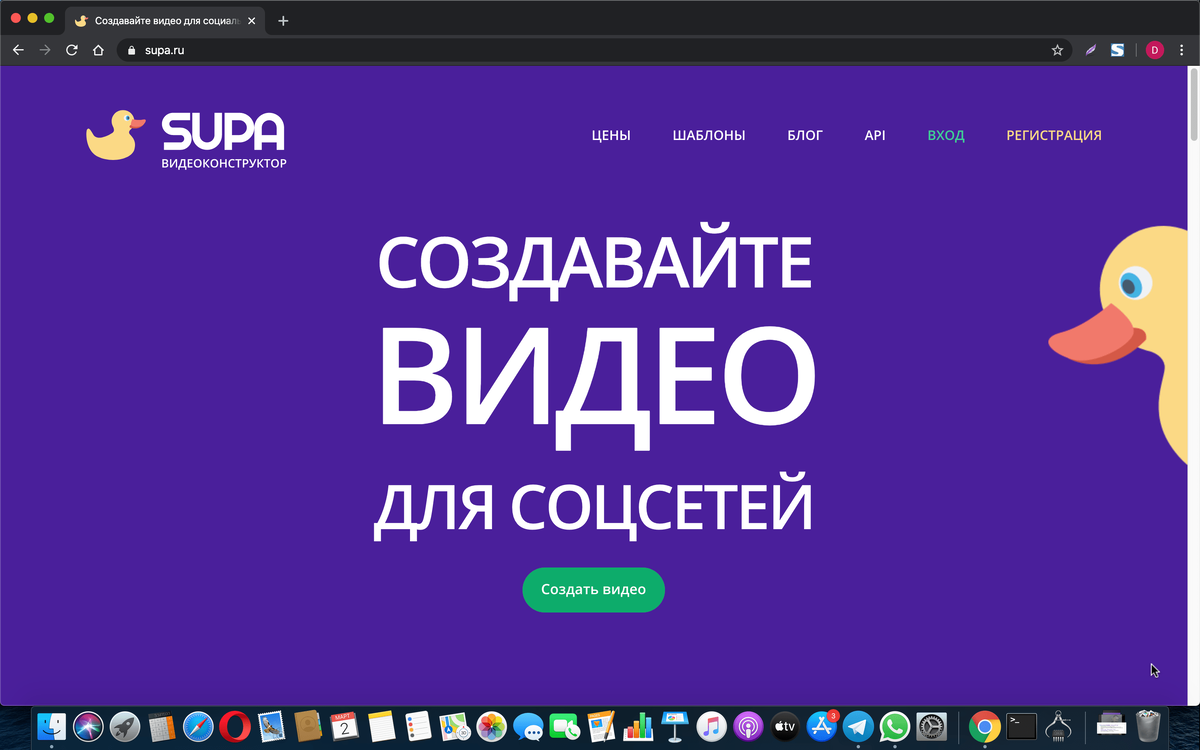Close the Supa browser tab

[x=251, y=20]
